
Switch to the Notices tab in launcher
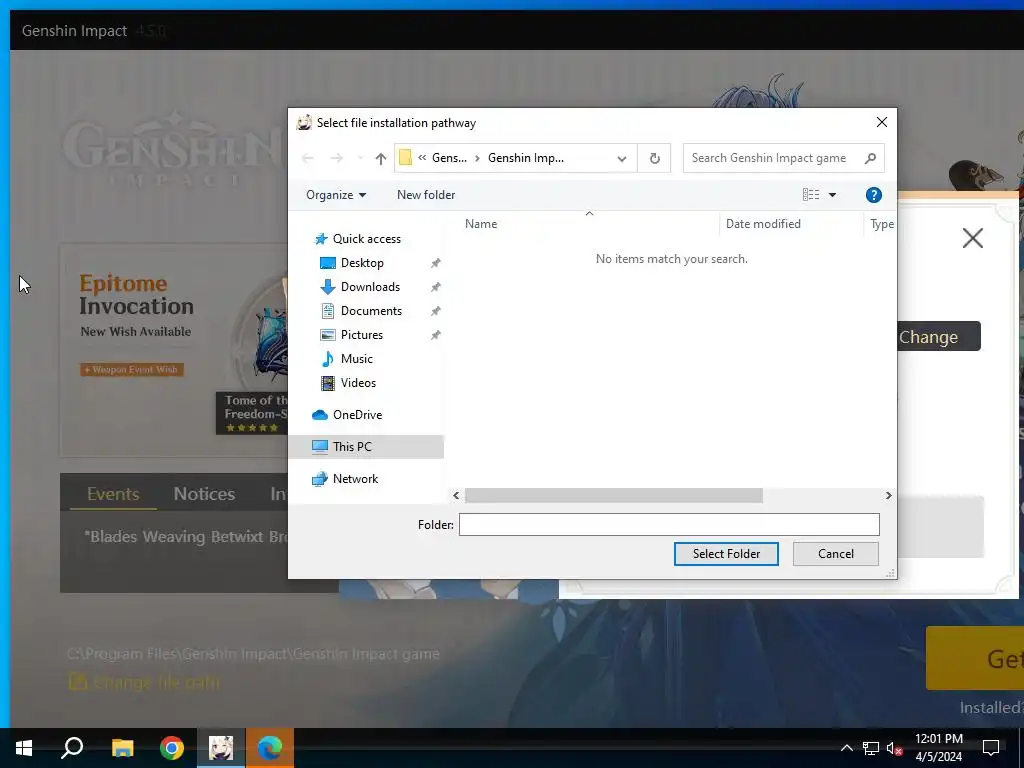tap(204, 494)
